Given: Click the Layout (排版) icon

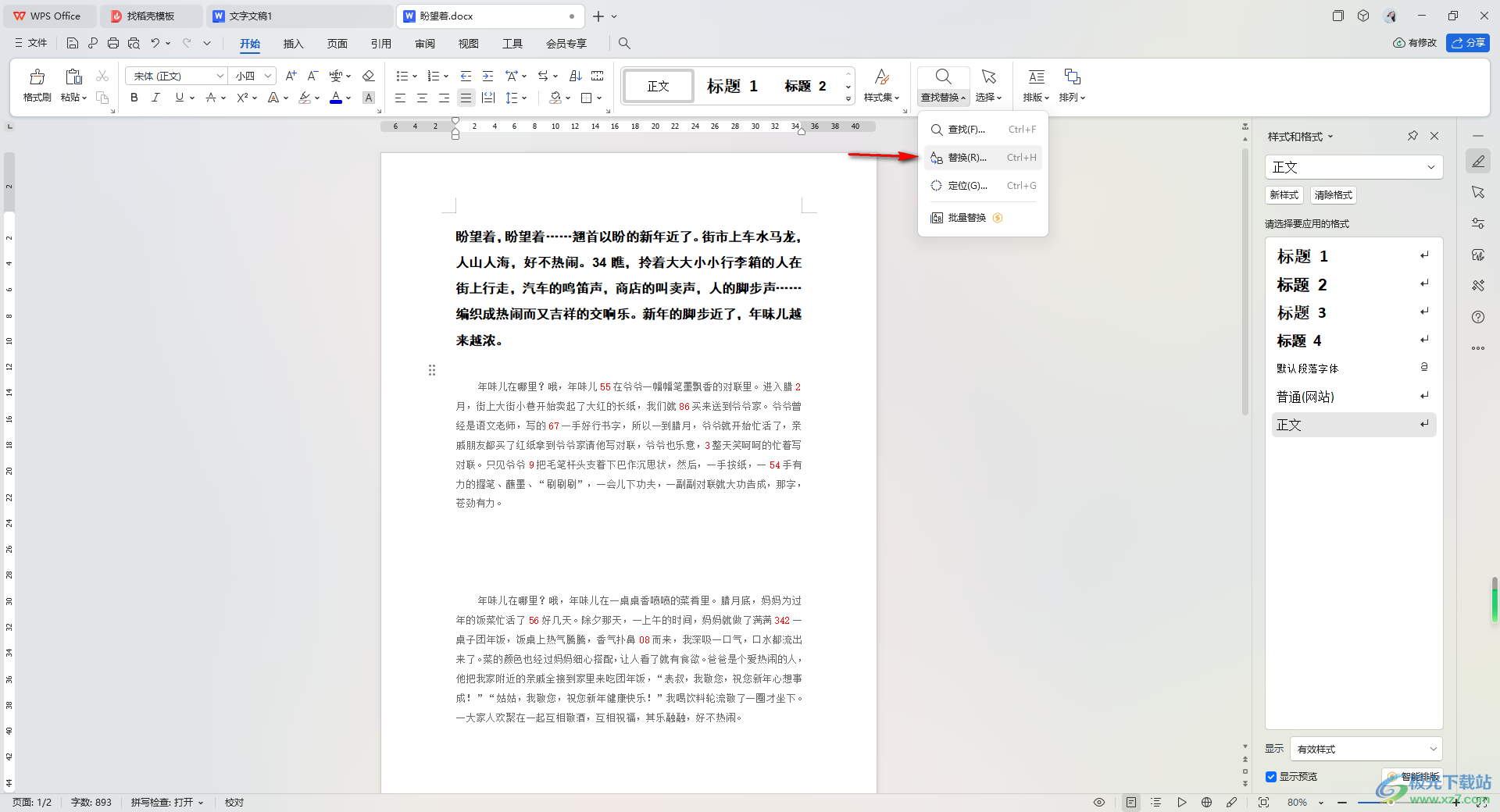Looking at the screenshot, I should (1037, 77).
